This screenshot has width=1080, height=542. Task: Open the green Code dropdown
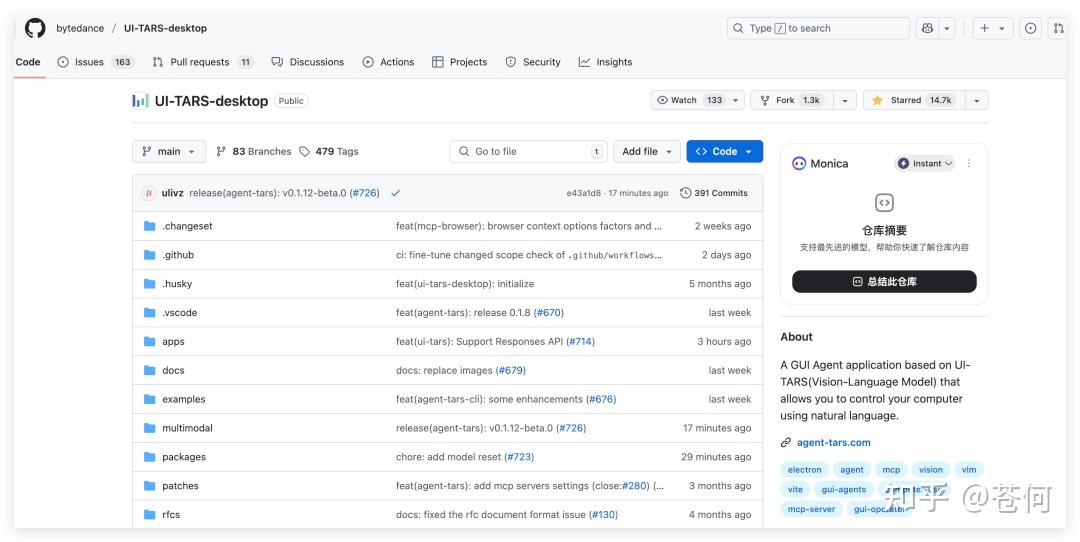(724, 152)
